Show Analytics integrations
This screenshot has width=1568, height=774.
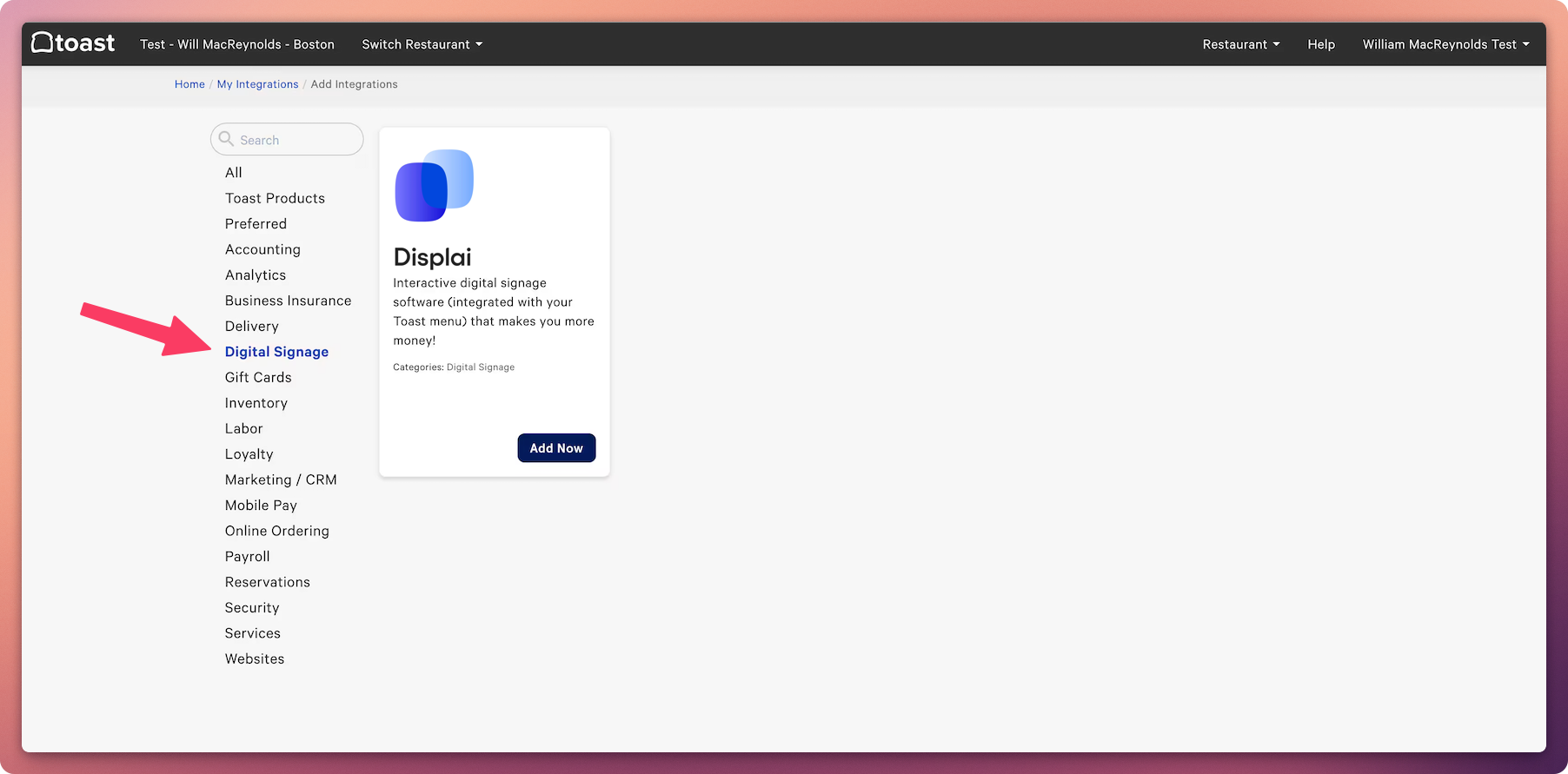point(256,275)
